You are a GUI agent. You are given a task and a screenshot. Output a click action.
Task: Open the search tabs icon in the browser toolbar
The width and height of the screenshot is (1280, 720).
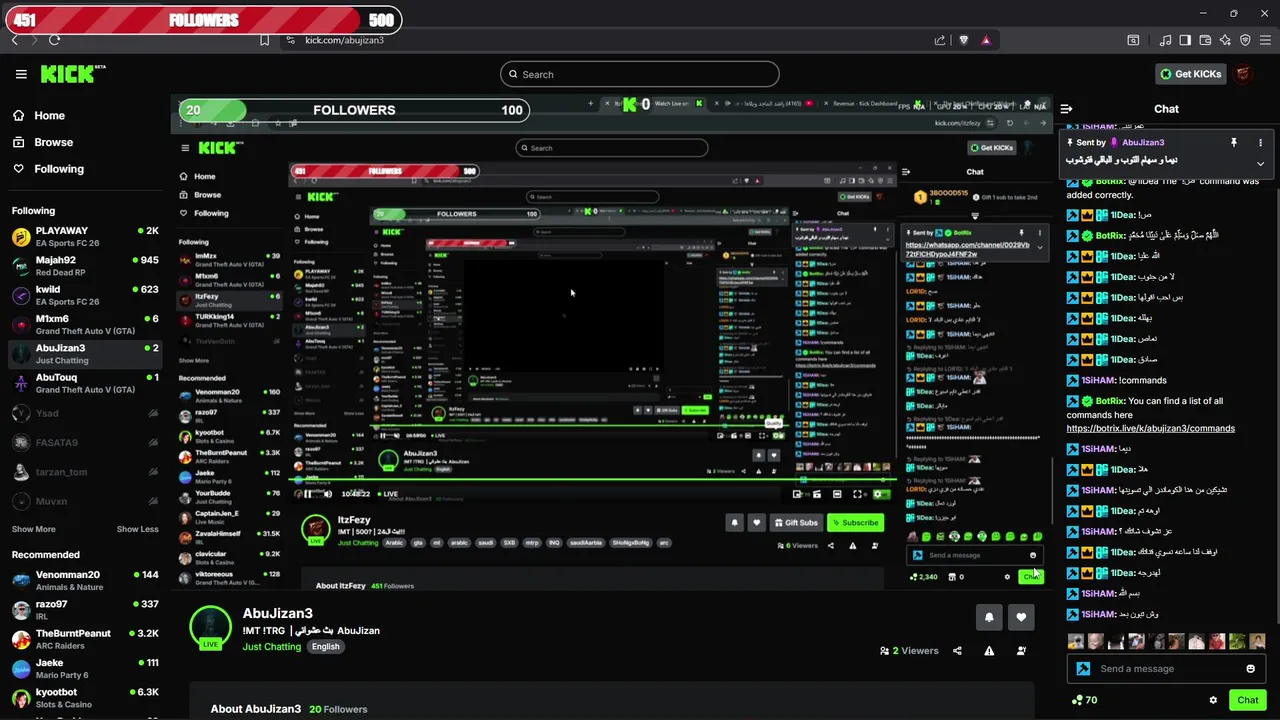pyautogui.click(x=1133, y=40)
